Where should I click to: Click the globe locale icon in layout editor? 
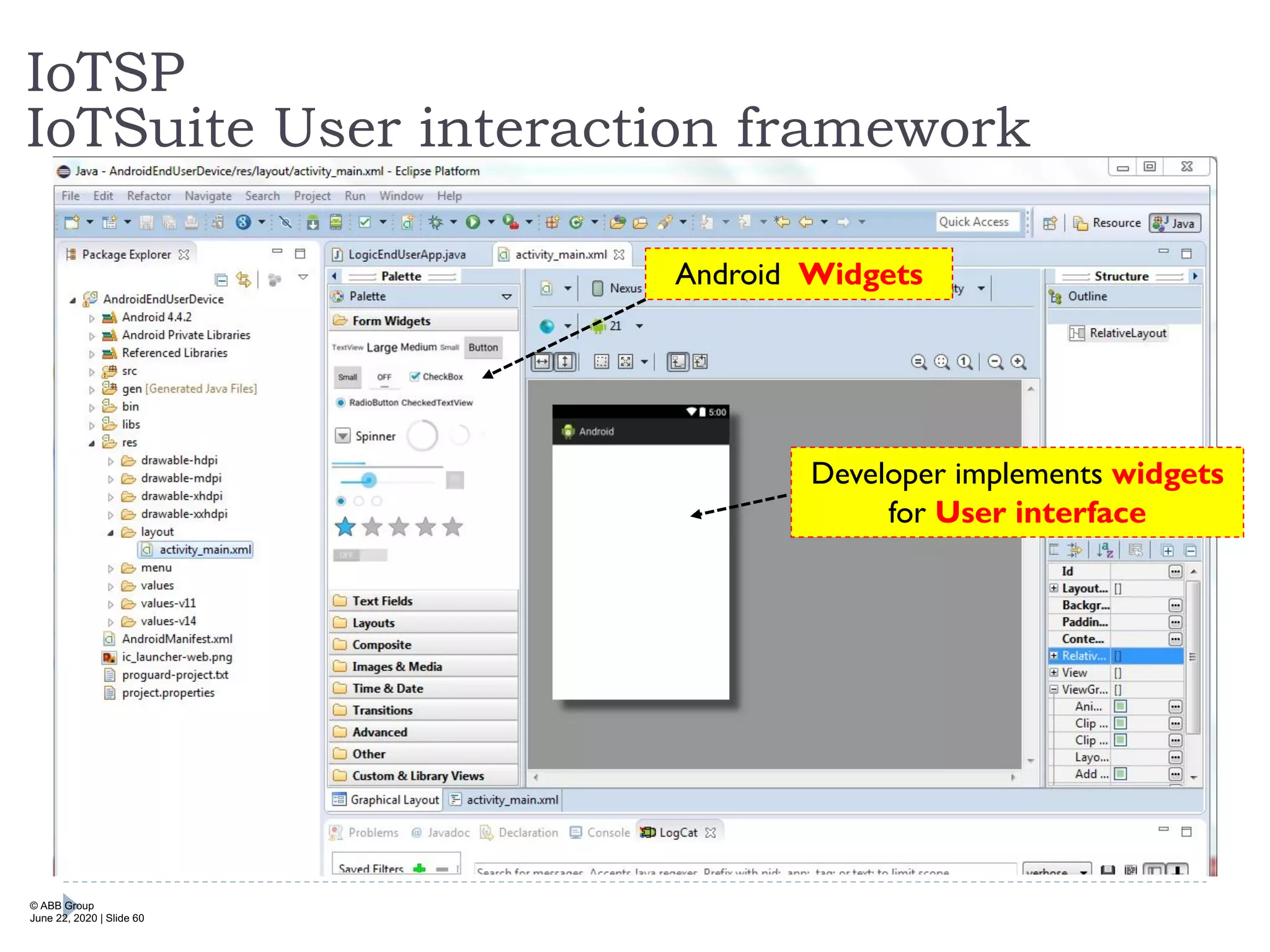547,326
